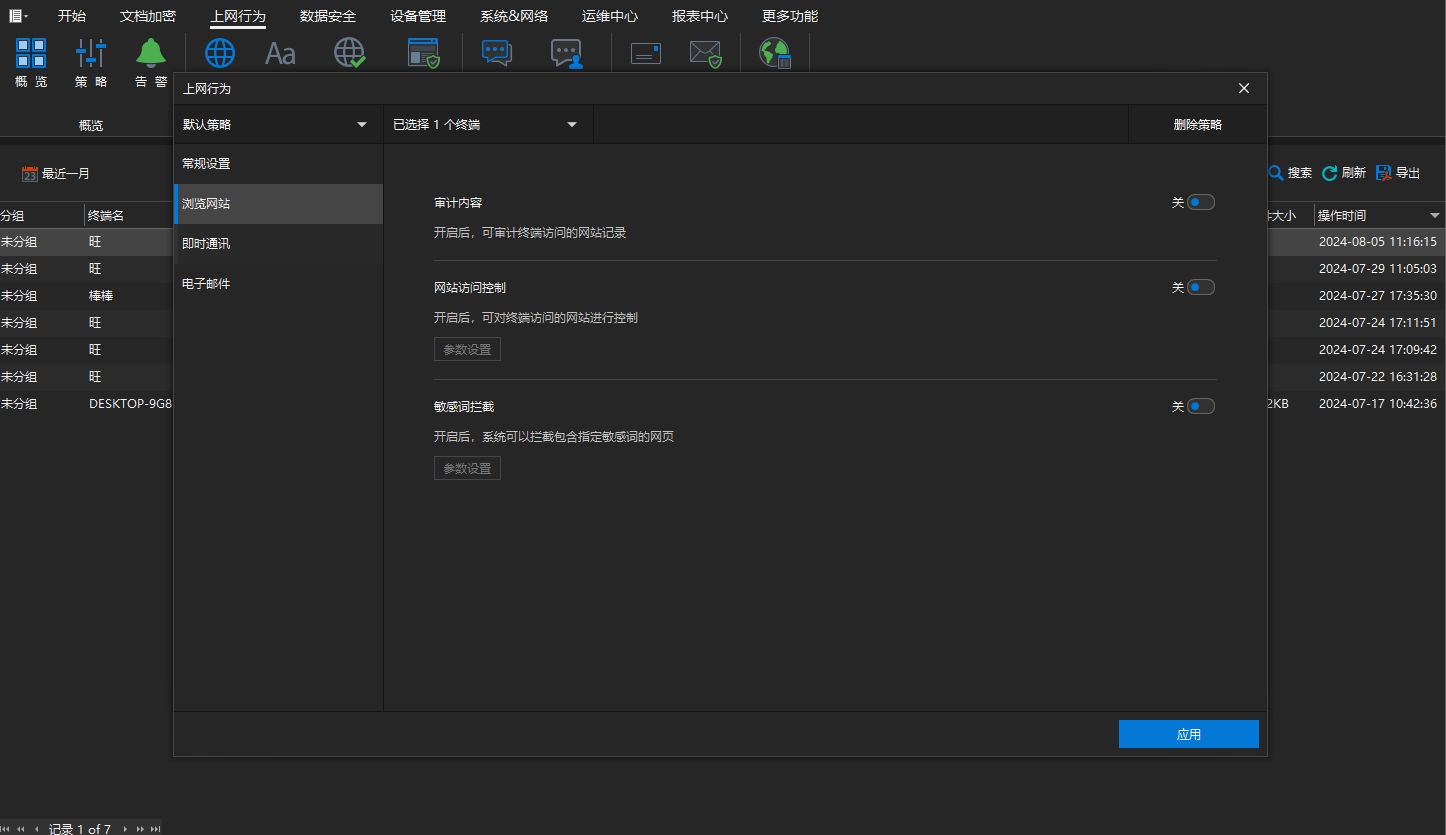1446x835 pixels.
Task: Open the 默认策略 dropdown
Action: click(278, 124)
